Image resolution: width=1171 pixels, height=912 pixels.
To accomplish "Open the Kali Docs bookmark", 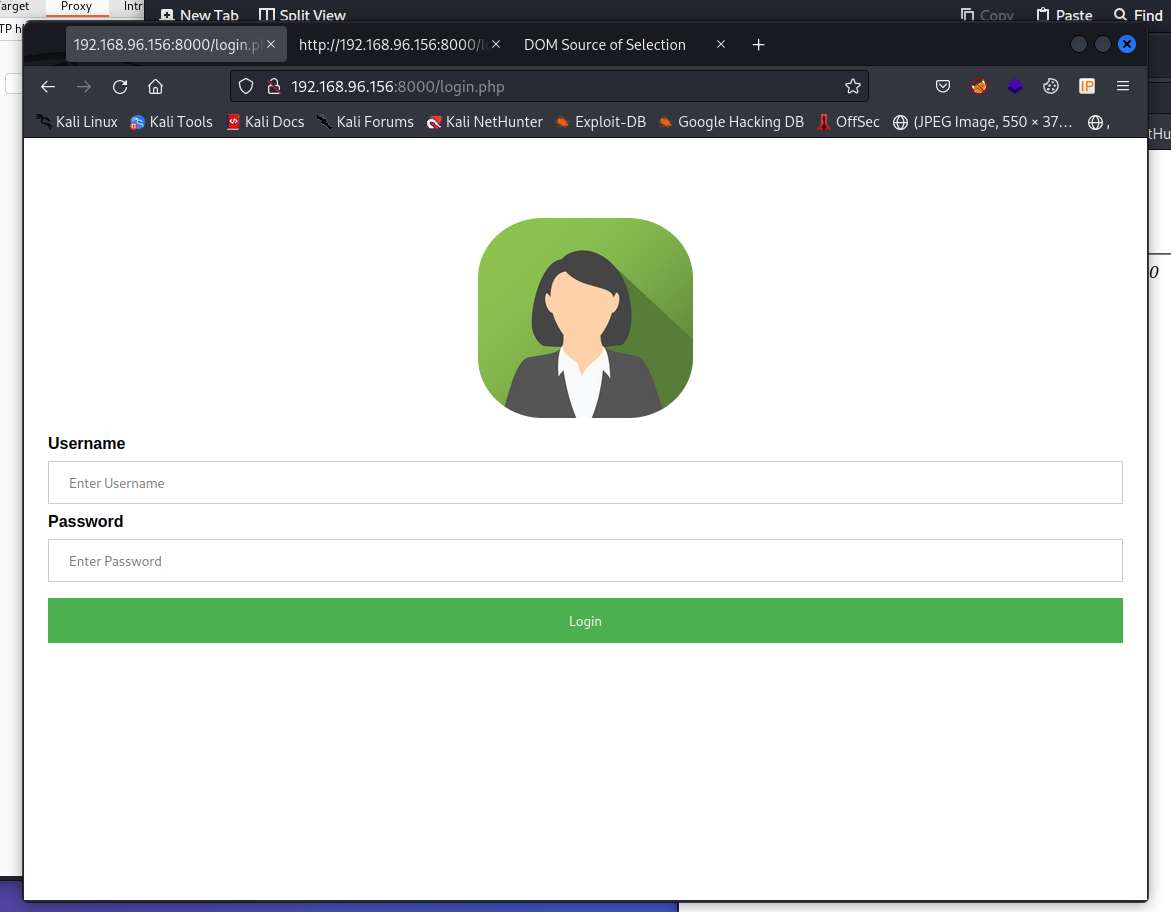I will click(x=266, y=122).
